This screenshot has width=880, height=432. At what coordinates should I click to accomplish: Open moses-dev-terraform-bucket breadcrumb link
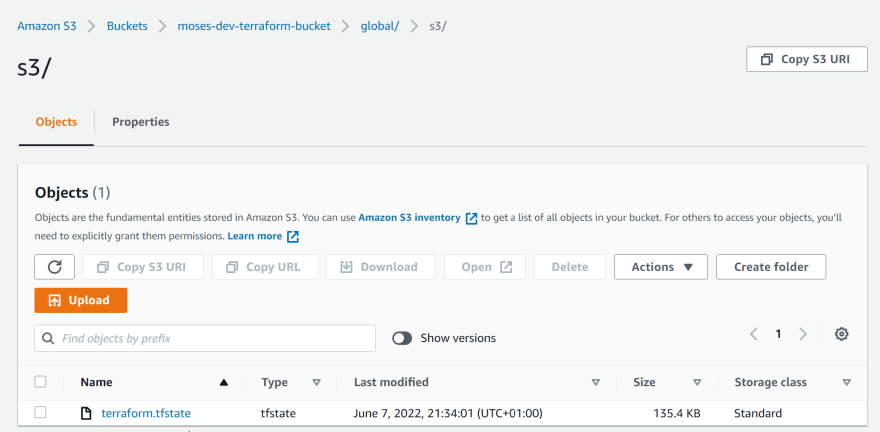point(254,26)
